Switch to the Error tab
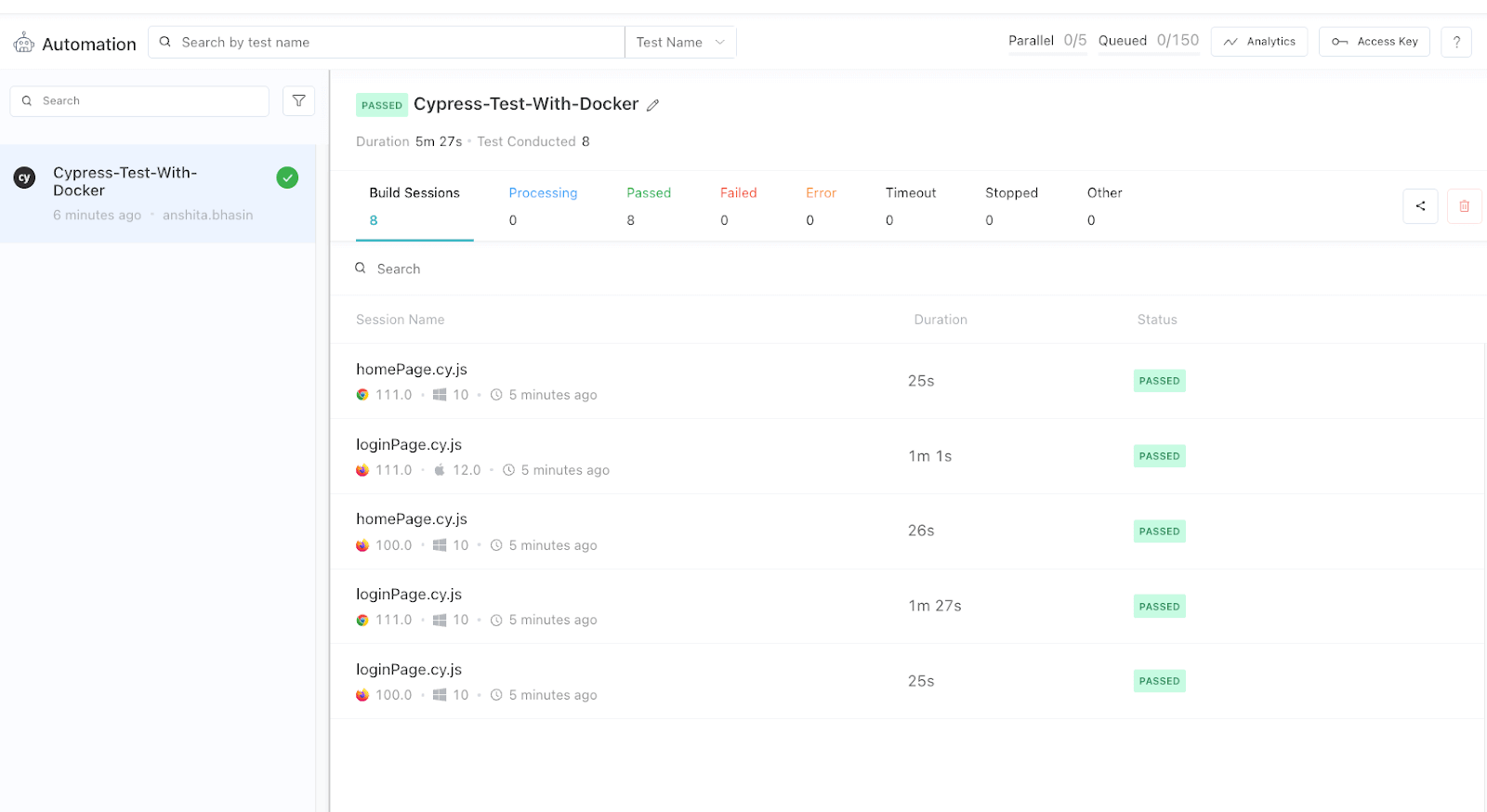This screenshot has width=1487, height=812. click(821, 205)
